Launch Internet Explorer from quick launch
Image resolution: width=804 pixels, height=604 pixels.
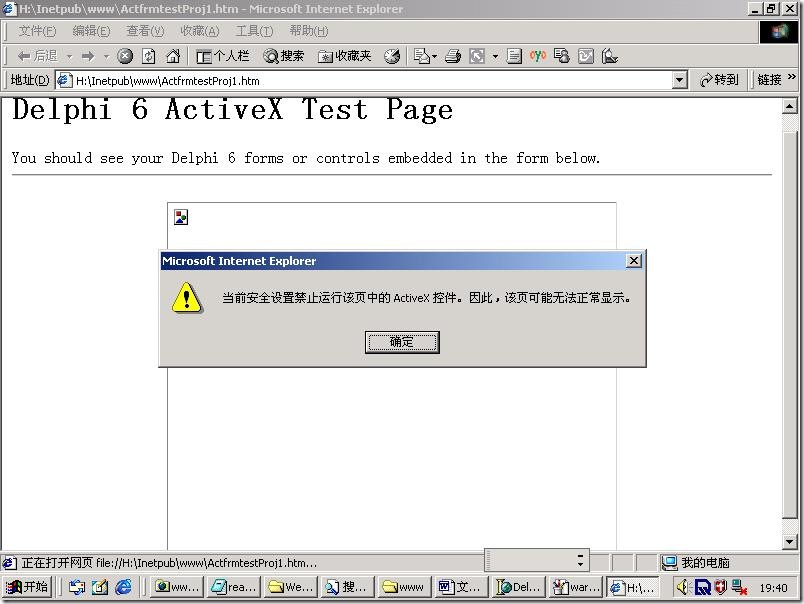click(124, 587)
